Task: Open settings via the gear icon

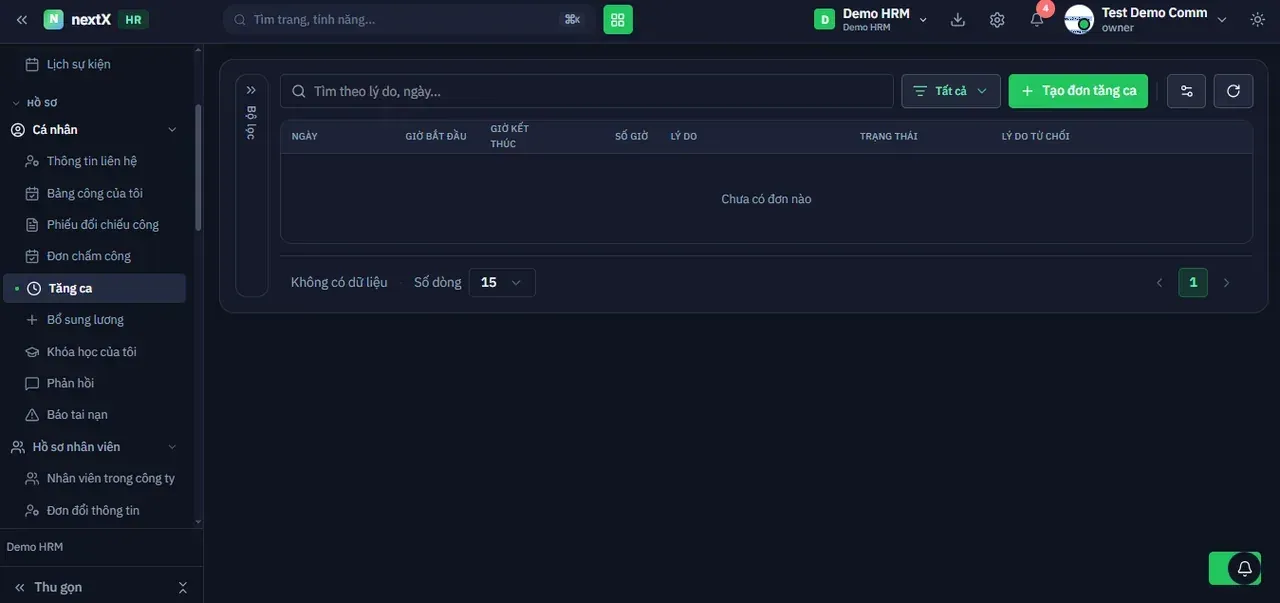Action: pos(997,20)
